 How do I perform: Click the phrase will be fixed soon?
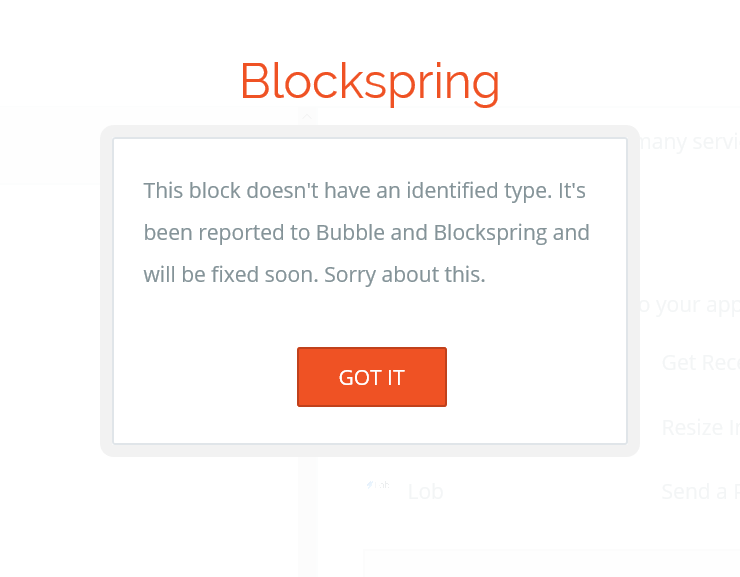(231, 275)
